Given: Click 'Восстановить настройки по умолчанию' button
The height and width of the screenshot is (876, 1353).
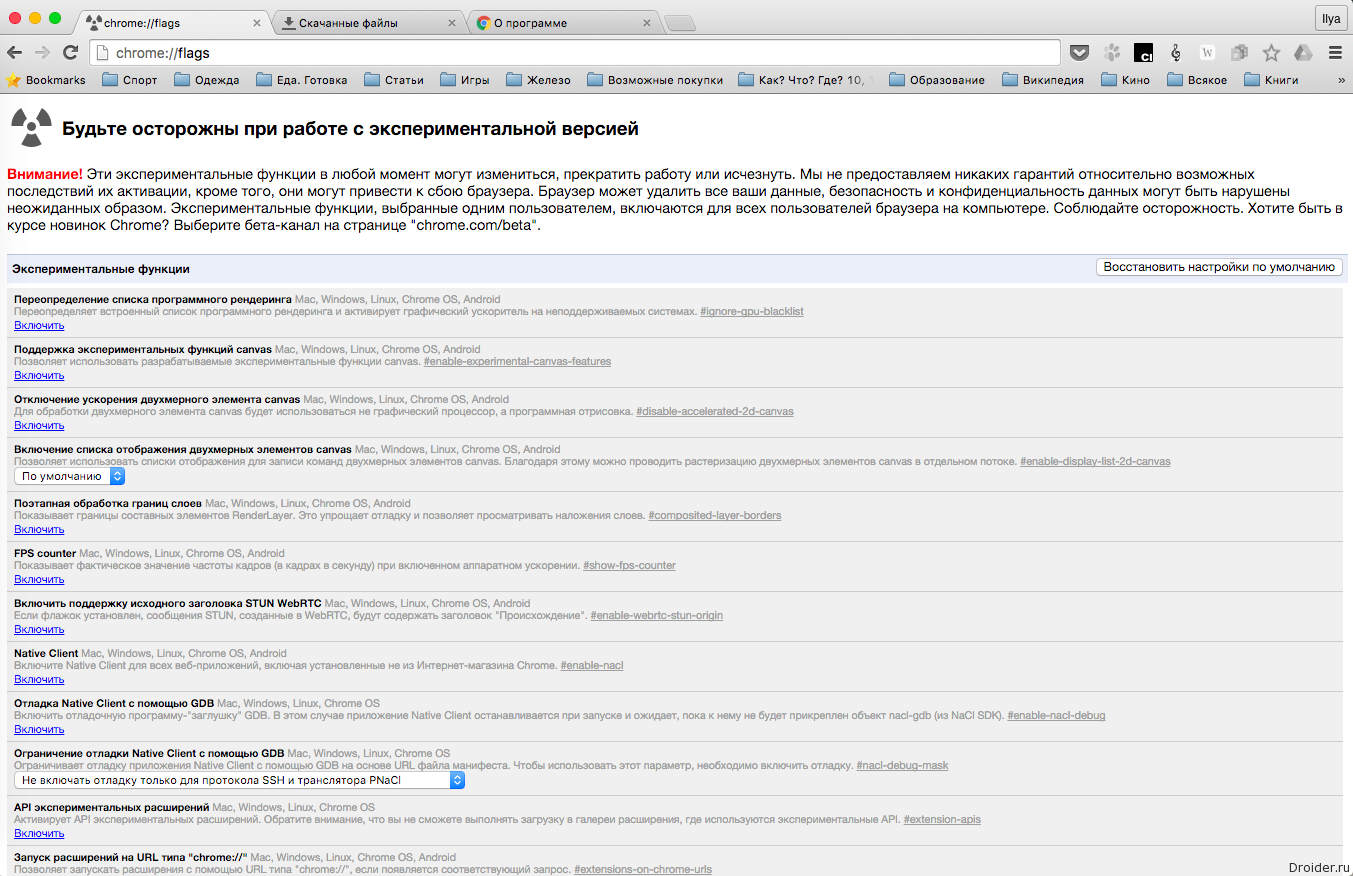Looking at the screenshot, I should click(1219, 267).
